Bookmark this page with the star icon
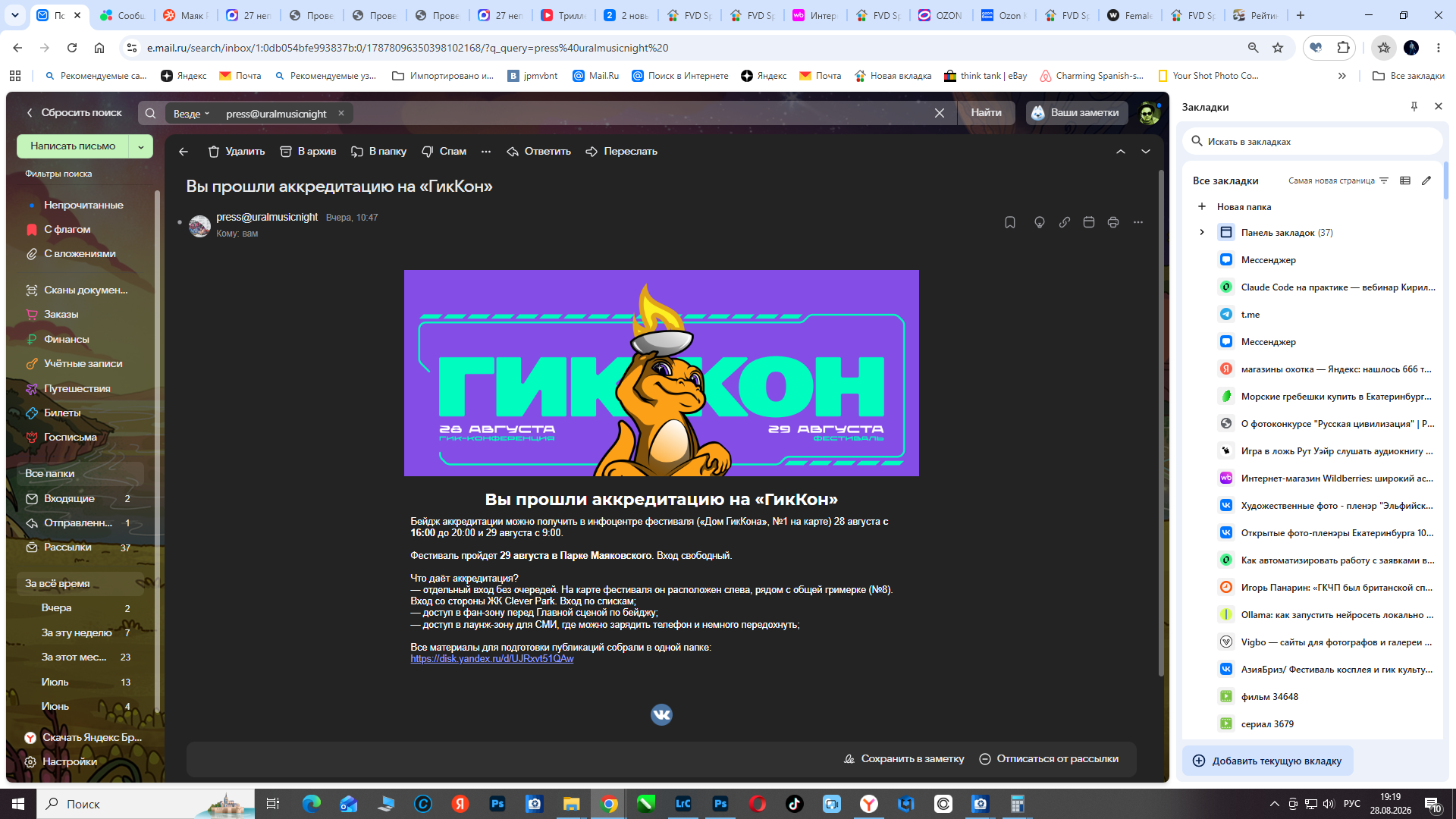This screenshot has width=1456, height=819. (x=1278, y=48)
